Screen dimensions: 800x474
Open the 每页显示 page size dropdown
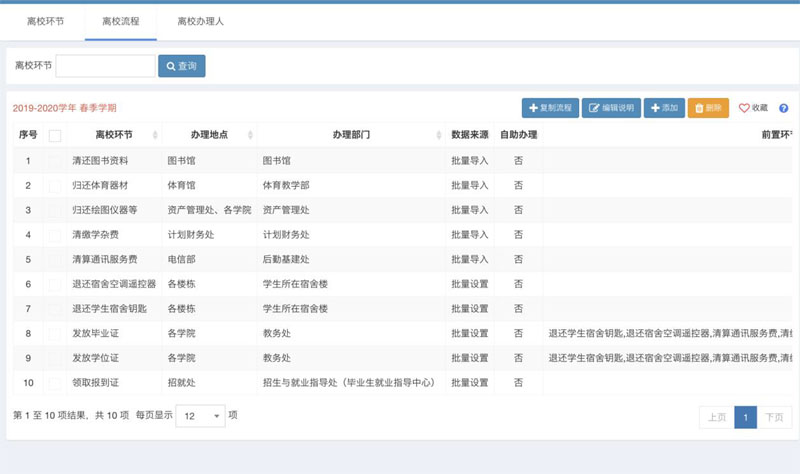click(x=203, y=415)
